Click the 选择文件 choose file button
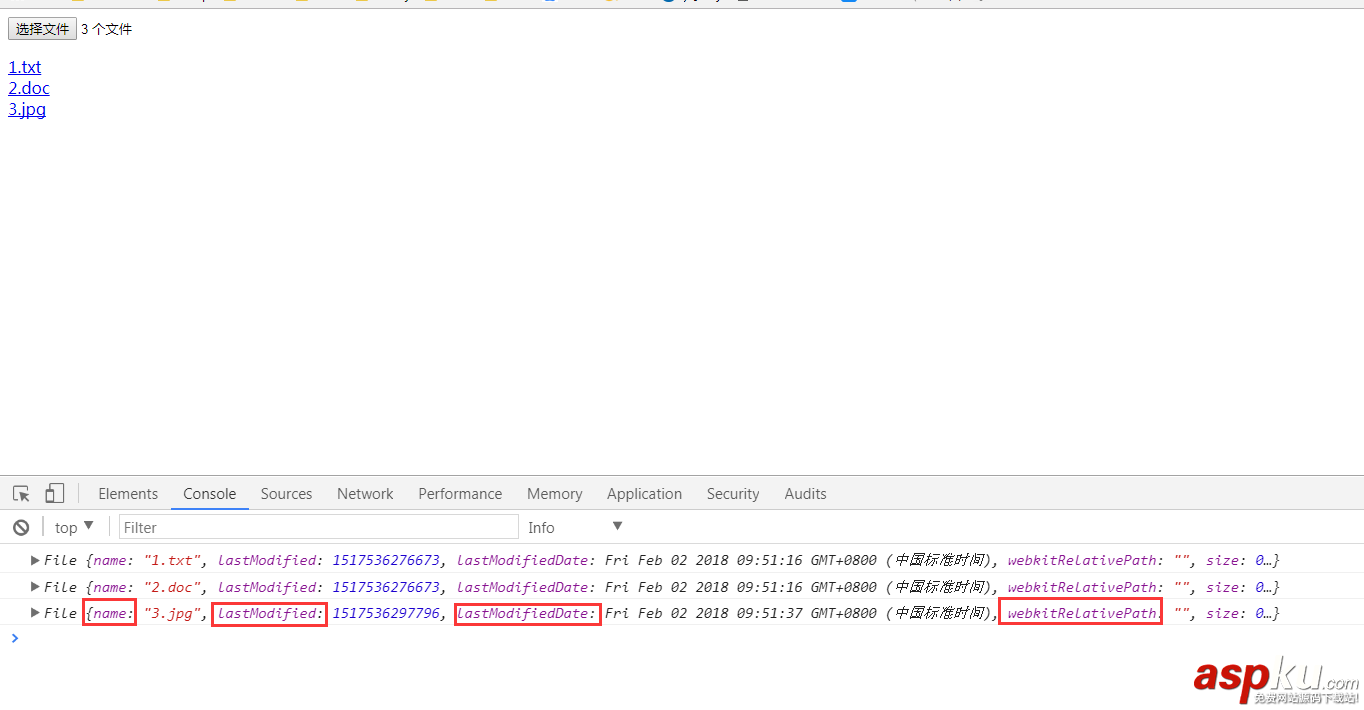1364x710 pixels. coord(42,29)
